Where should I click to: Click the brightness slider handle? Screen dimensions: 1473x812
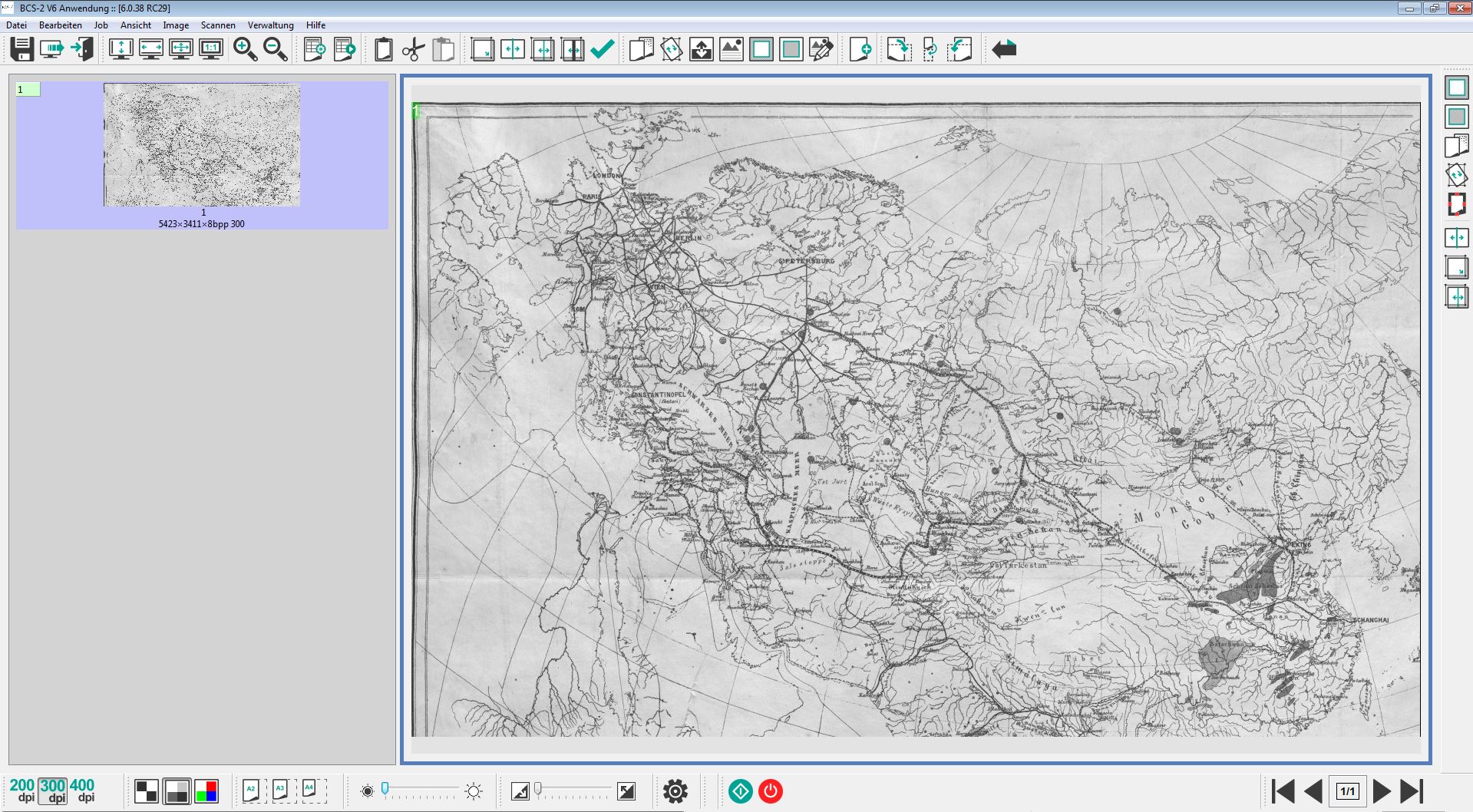coord(385,788)
